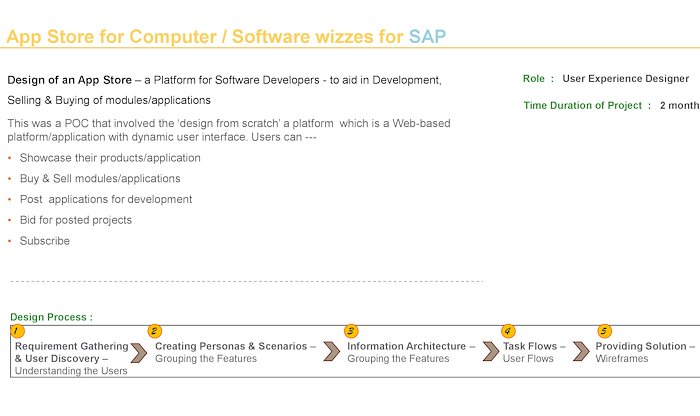Click the green 'Role' label

(x=534, y=79)
